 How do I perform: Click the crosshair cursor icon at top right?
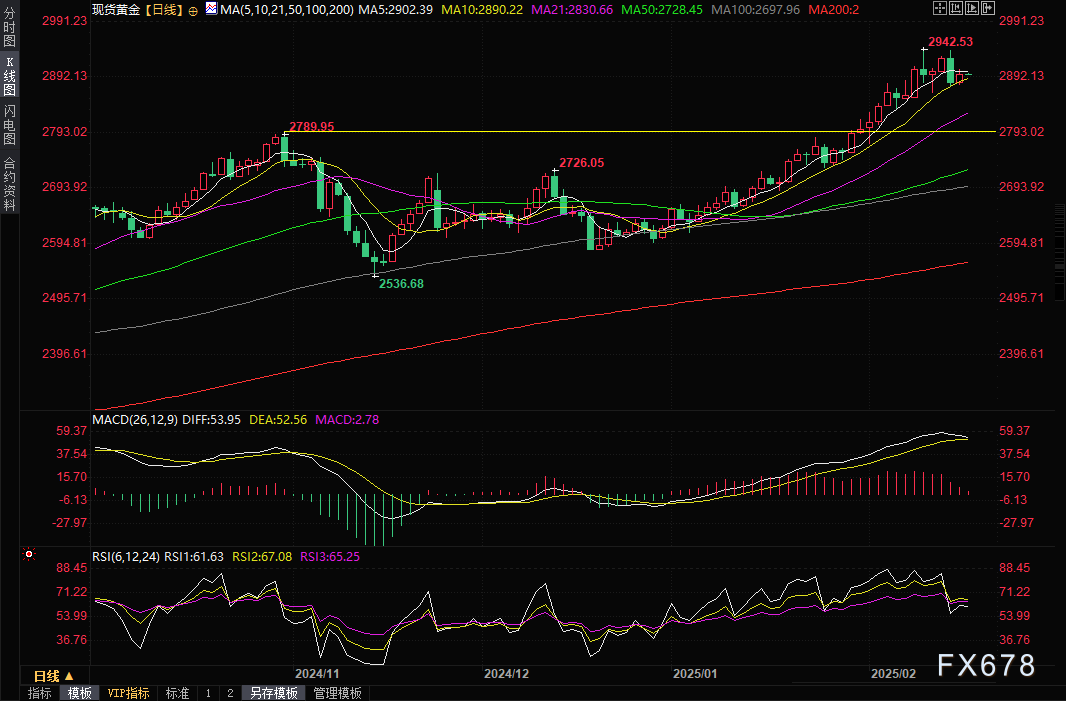(x=940, y=8)
